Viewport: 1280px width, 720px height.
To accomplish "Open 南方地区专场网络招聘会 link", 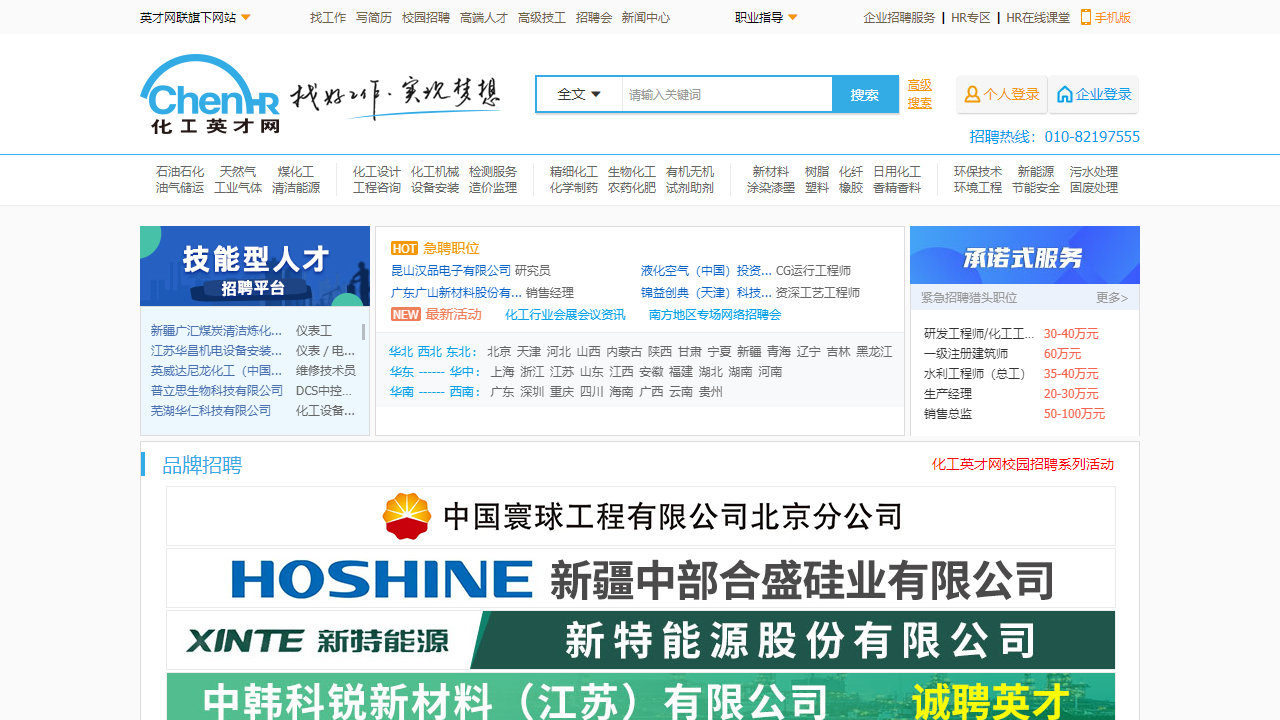I will click(x=715, y=315).
